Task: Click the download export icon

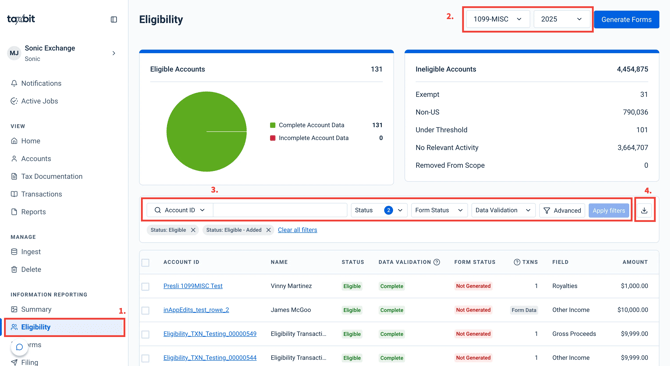Action: pos(644,210)
